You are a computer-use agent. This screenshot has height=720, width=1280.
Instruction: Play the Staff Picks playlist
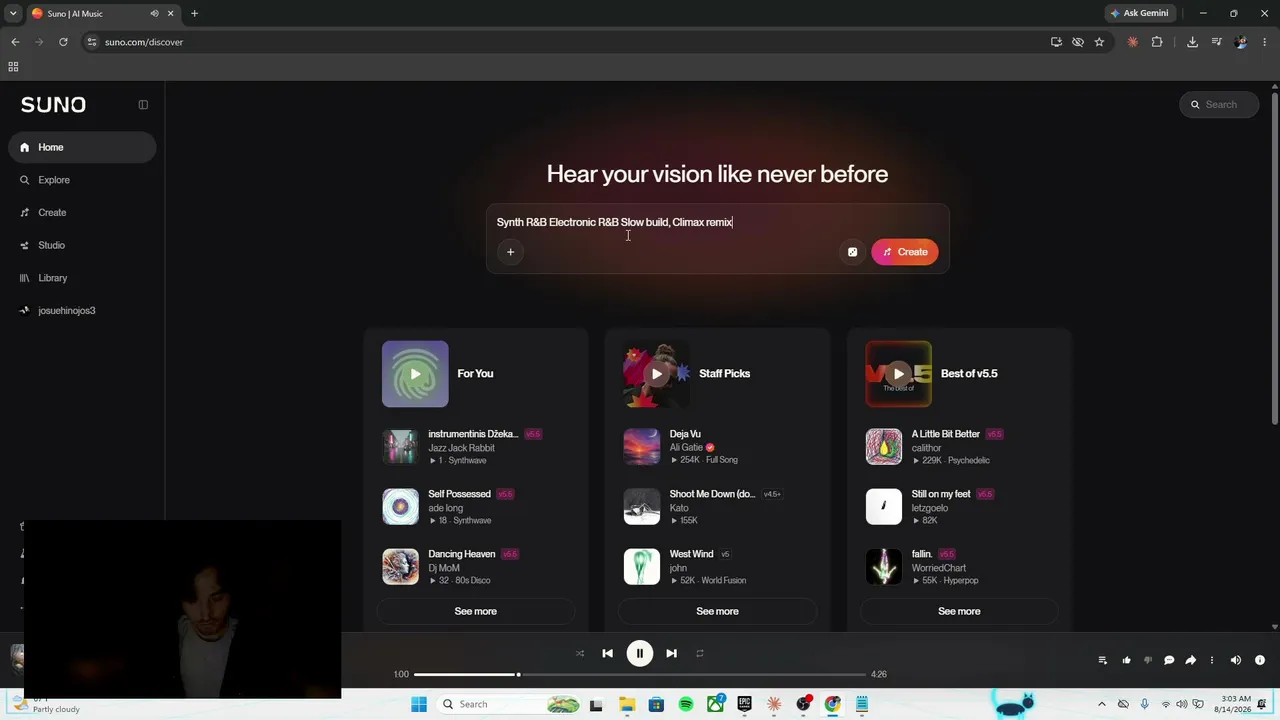[657, 374]
